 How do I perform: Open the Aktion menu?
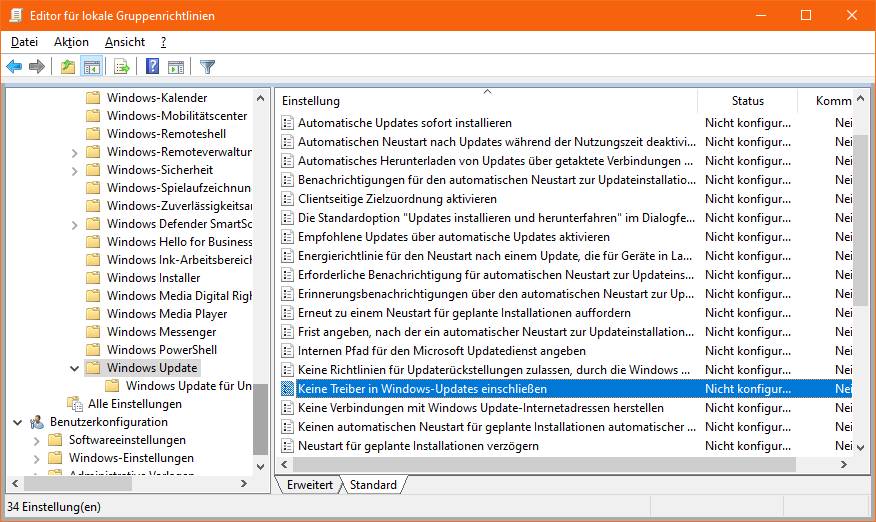point(71,42)
